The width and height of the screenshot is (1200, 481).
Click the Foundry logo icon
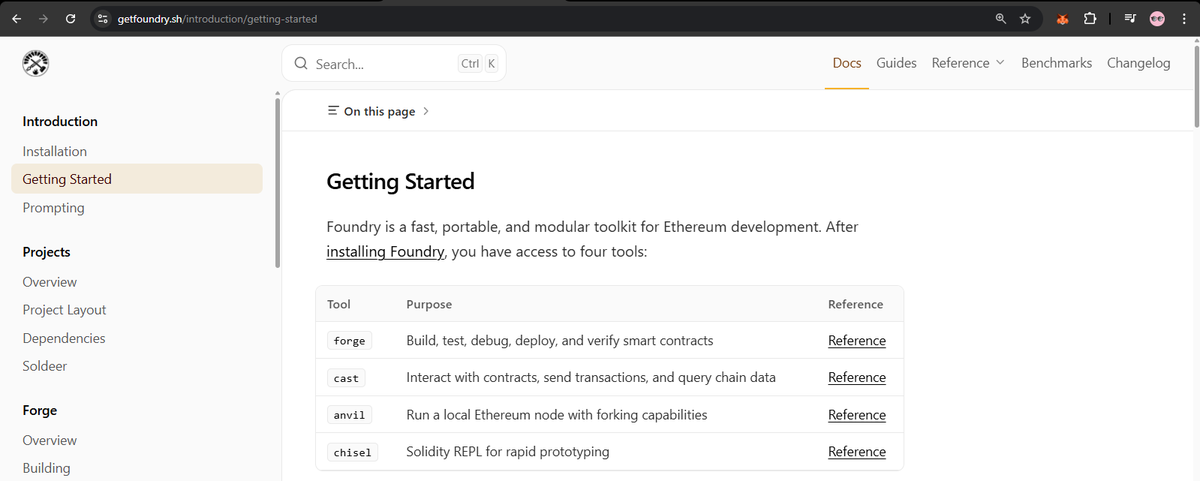(36, 64)
